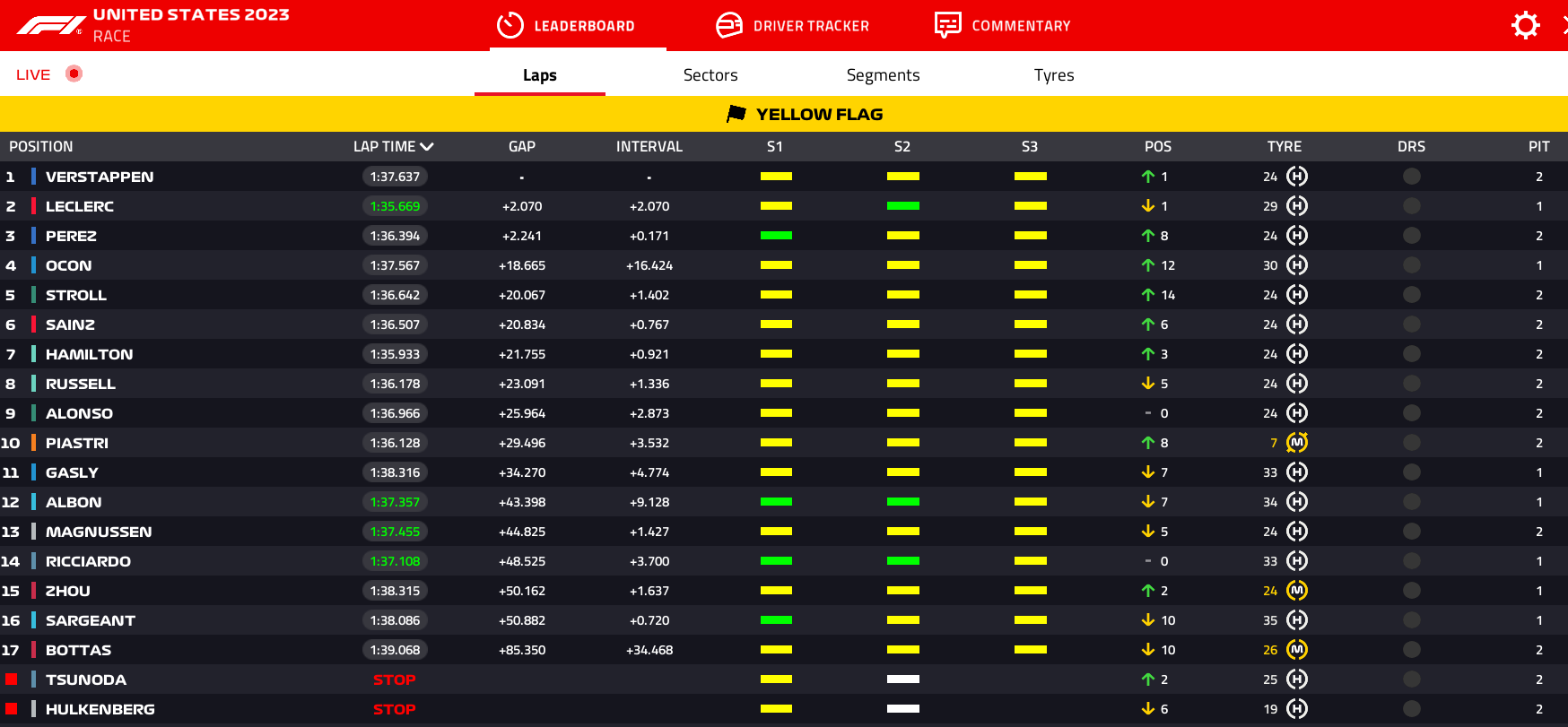Select the SARGEANT driver row name
The image size is (1568, 727).
click(91, 621)
